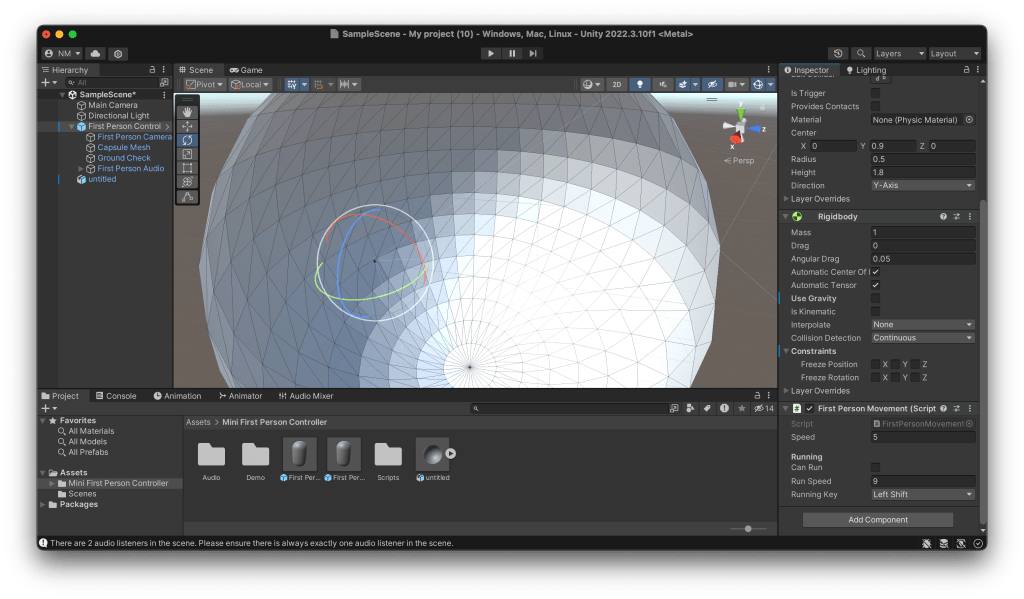
Task: Open the cloud services icon
Action: 96,53
